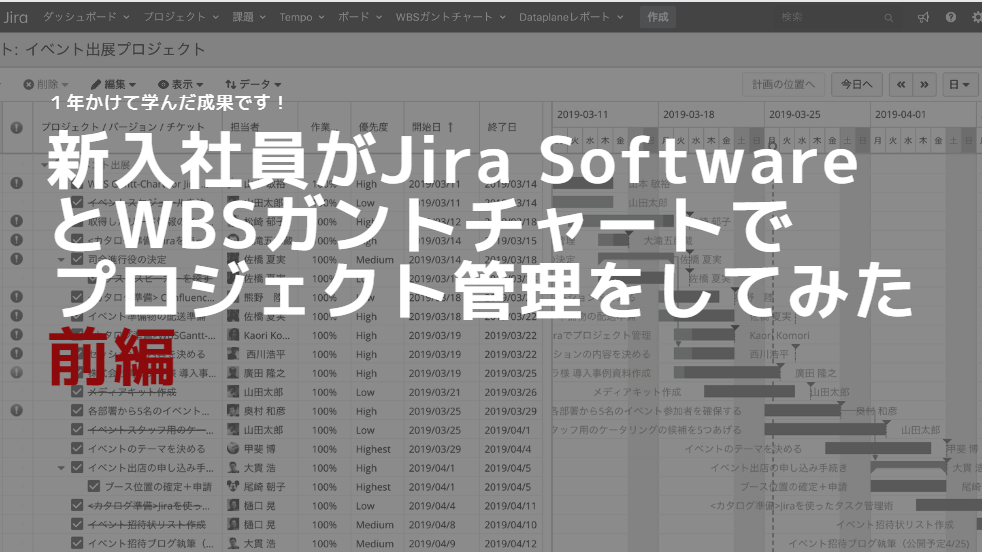Click the warning icon in header row
The width and height of the screenshot is (982, 552).
click(x=16, y=127)
